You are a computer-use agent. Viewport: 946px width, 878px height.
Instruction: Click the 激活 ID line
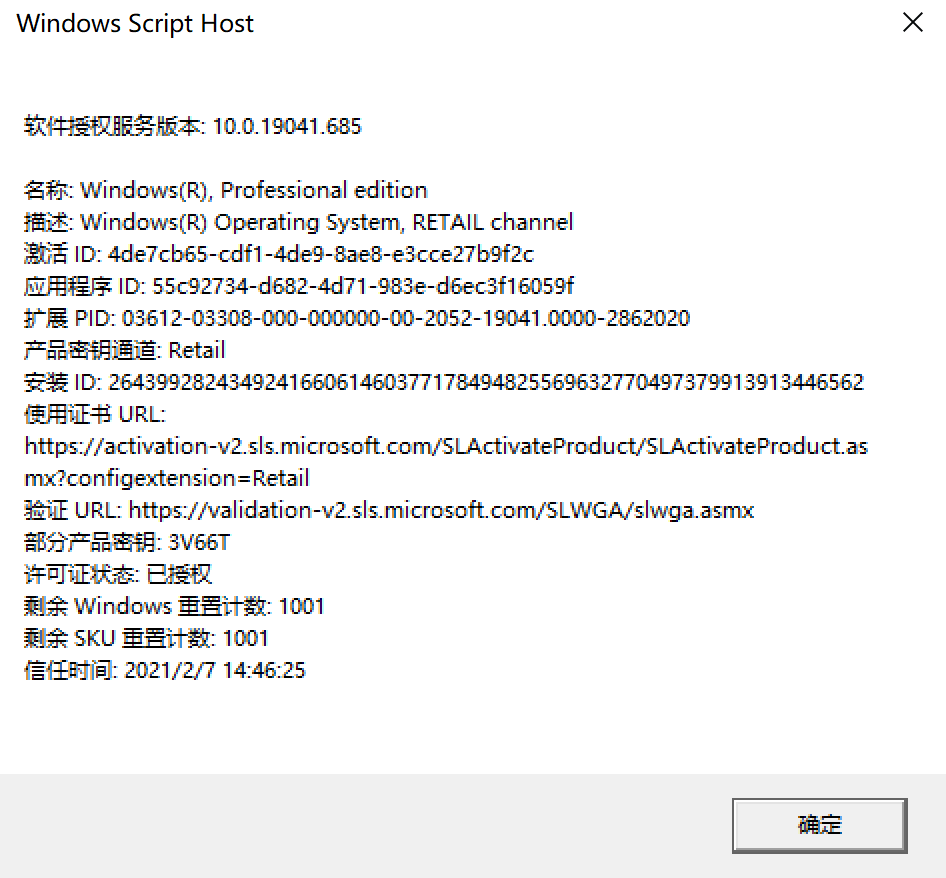click(x=279, y=254)
